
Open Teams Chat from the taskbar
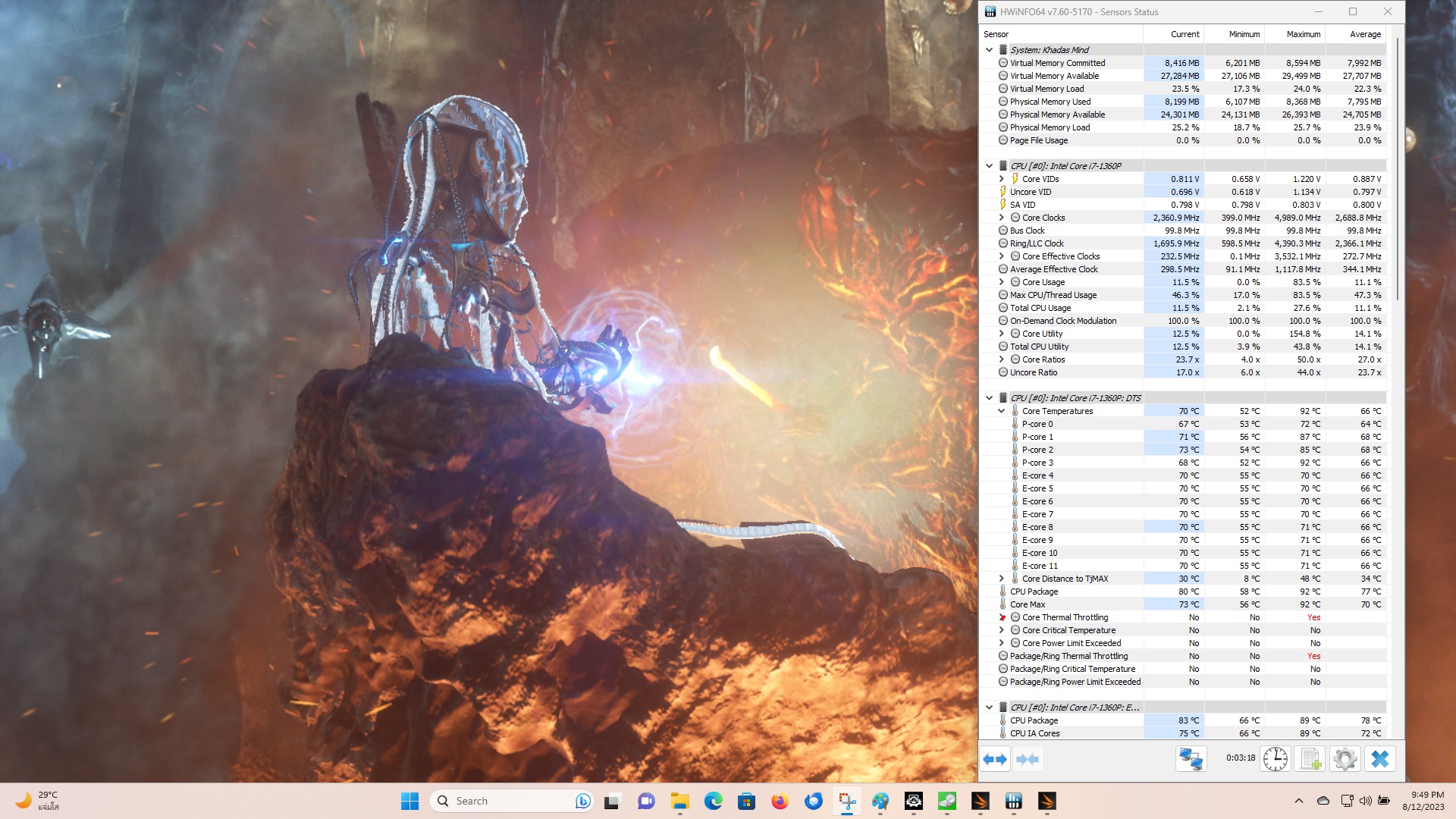point(646,801)
